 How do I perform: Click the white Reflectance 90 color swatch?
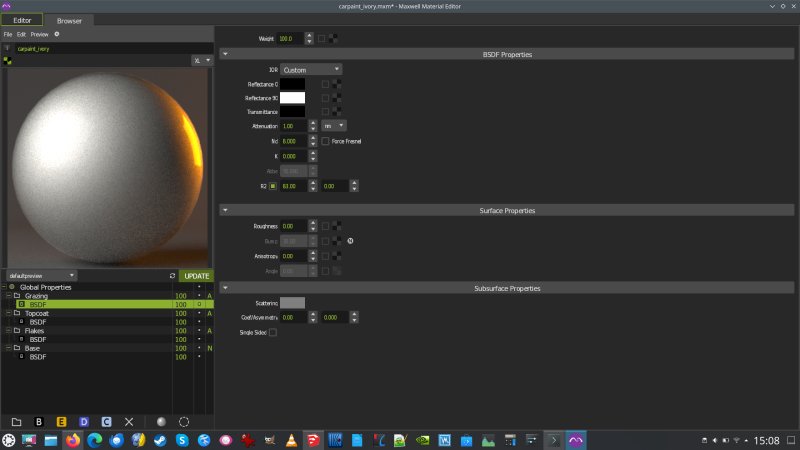click(293, 98)
